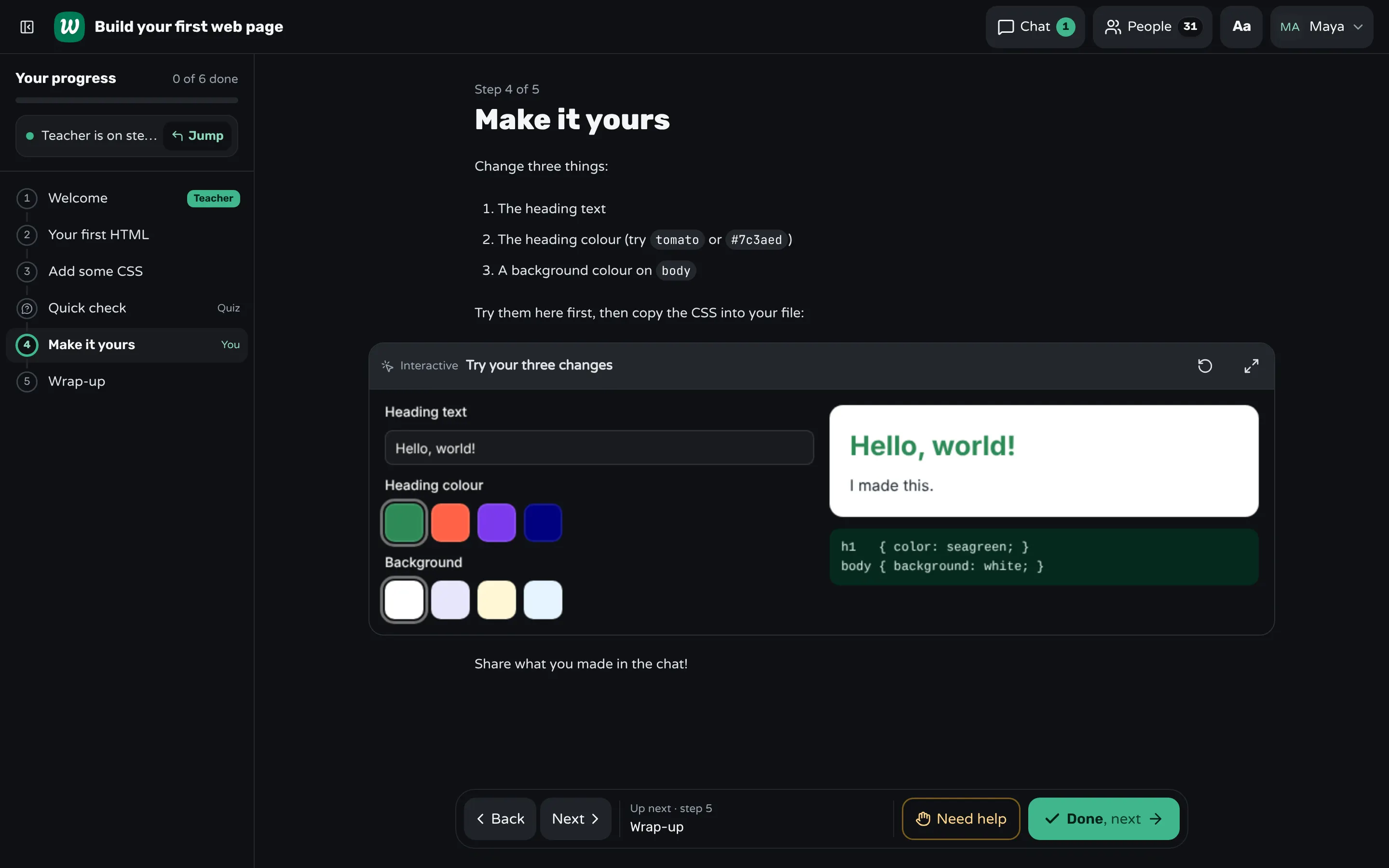This screenshot has height=868, width=1389.
Task: Select white background swatch
Action: [404, 600]
